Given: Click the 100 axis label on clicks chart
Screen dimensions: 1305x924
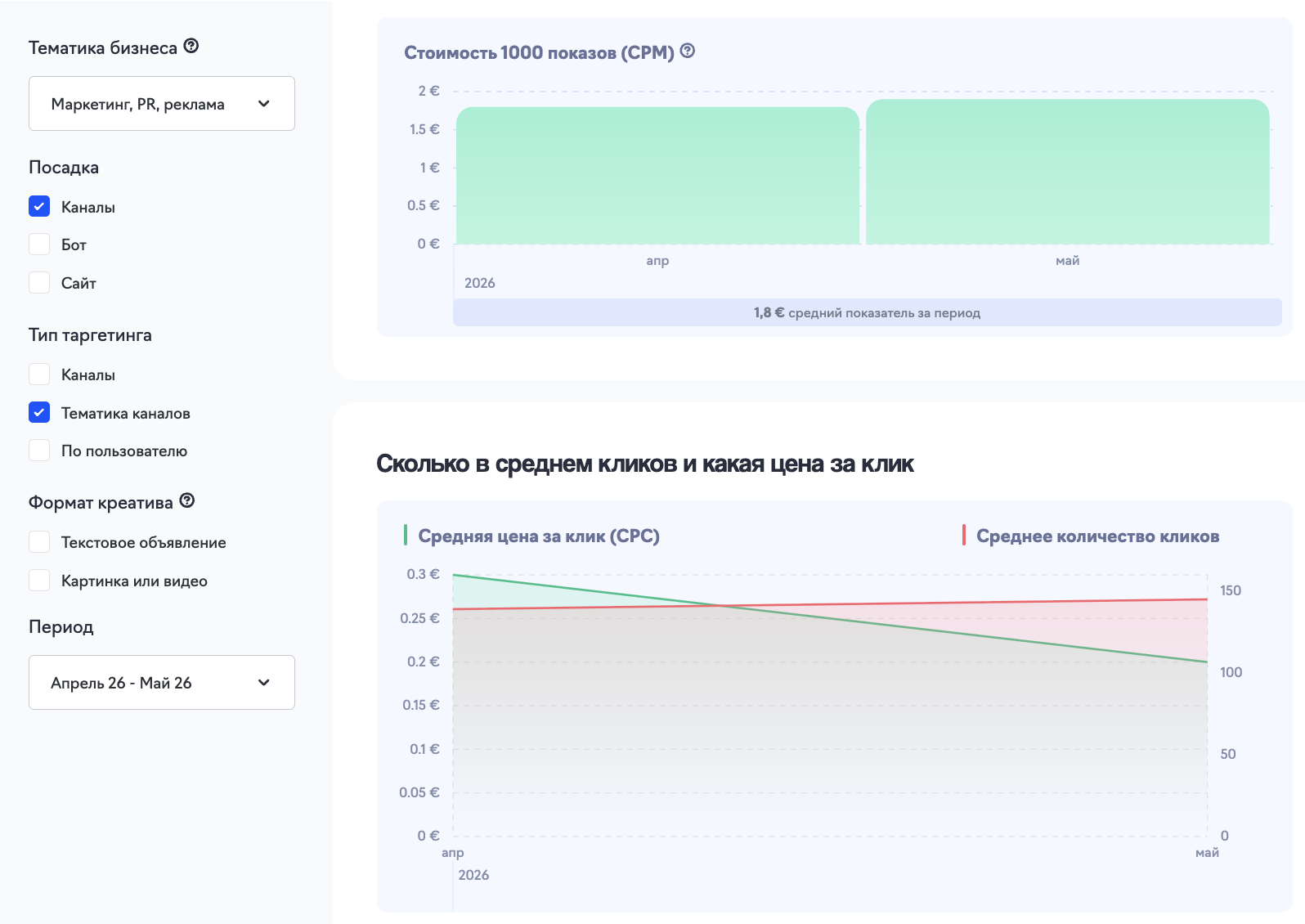Looking at the screenshot, I should (x=1231, y=672).
